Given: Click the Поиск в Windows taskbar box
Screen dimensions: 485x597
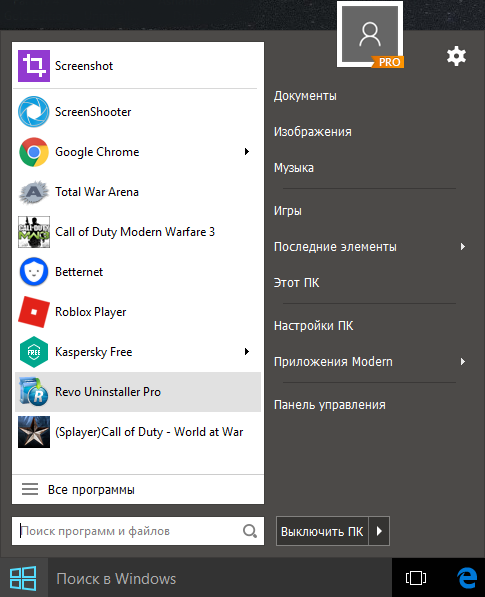Looking at the screenshot, I should point(220,578).
